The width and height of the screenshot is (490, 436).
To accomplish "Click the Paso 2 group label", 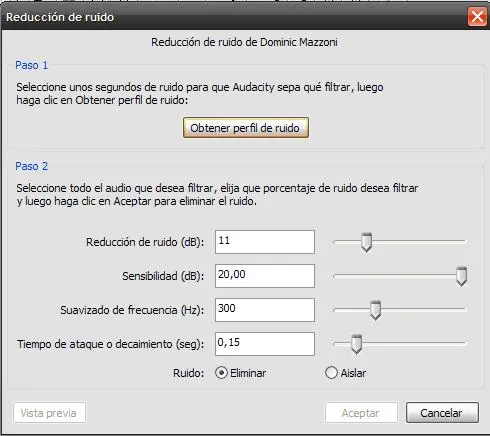I will [32, 166].
